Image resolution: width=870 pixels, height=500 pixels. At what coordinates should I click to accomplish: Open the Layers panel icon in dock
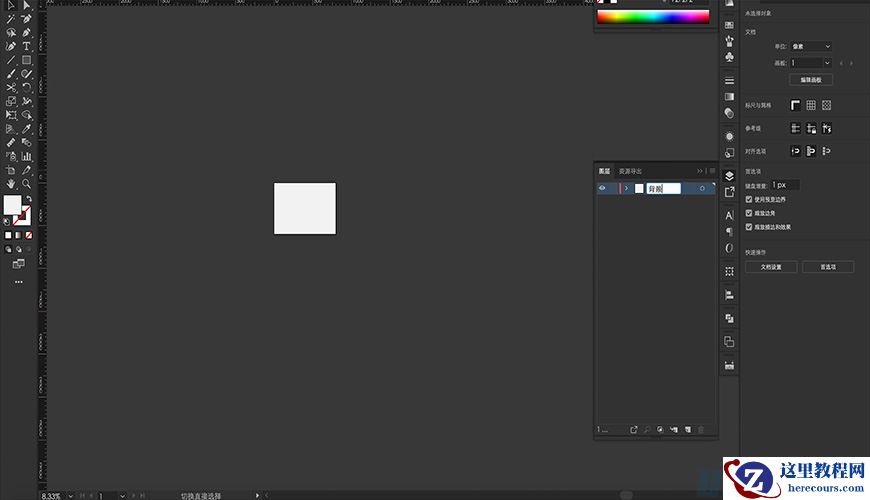729,176
